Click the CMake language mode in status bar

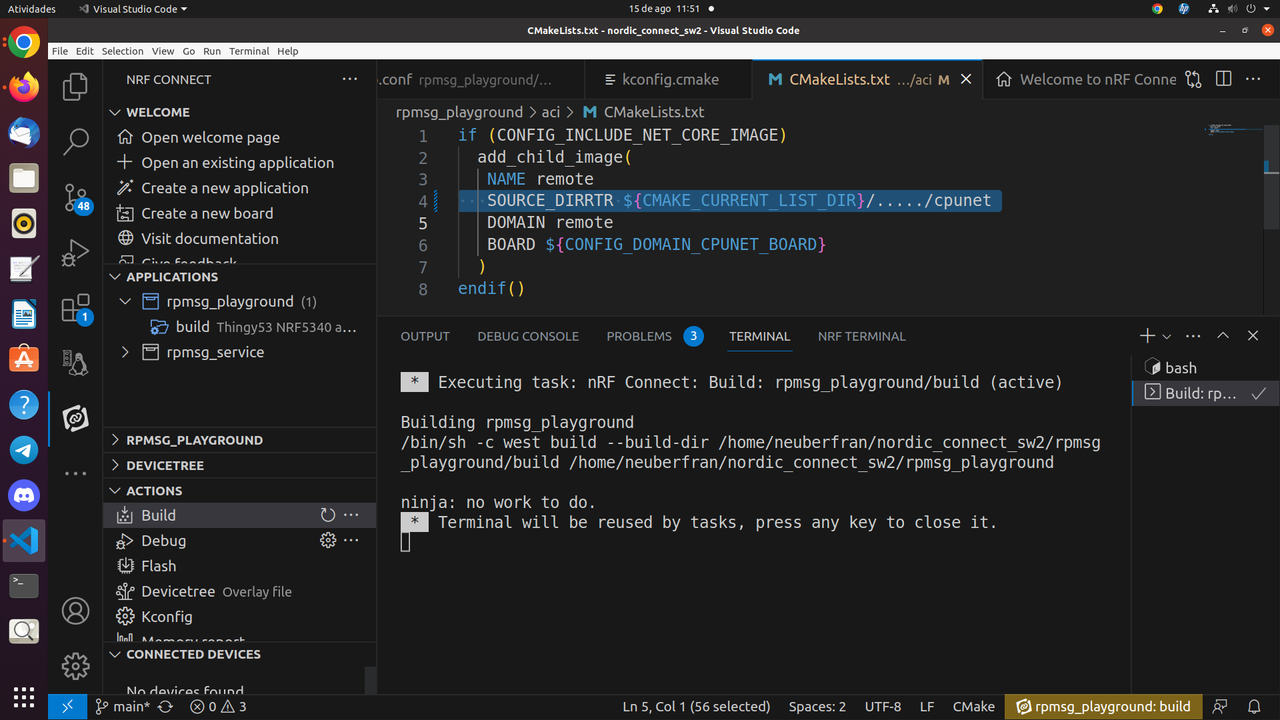tap(973, 706)
